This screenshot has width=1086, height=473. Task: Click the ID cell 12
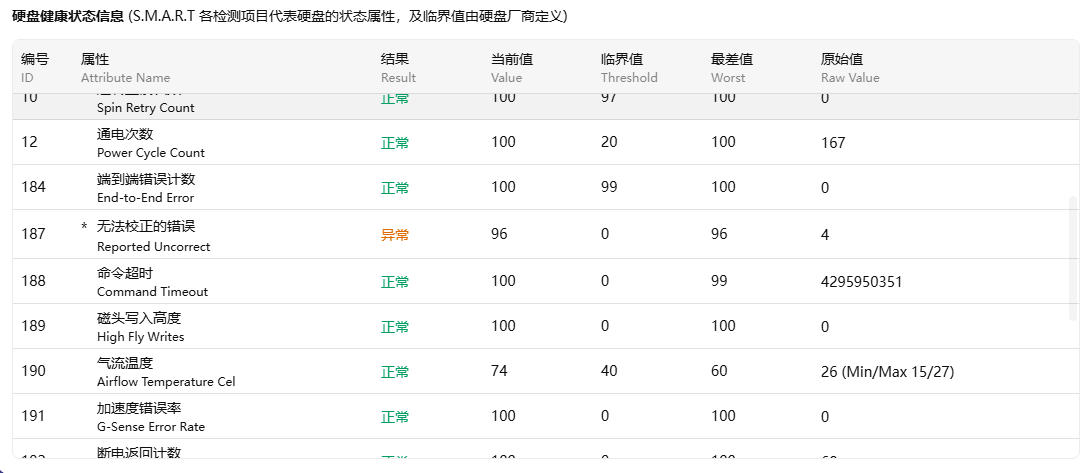click(x=29, y=142)
